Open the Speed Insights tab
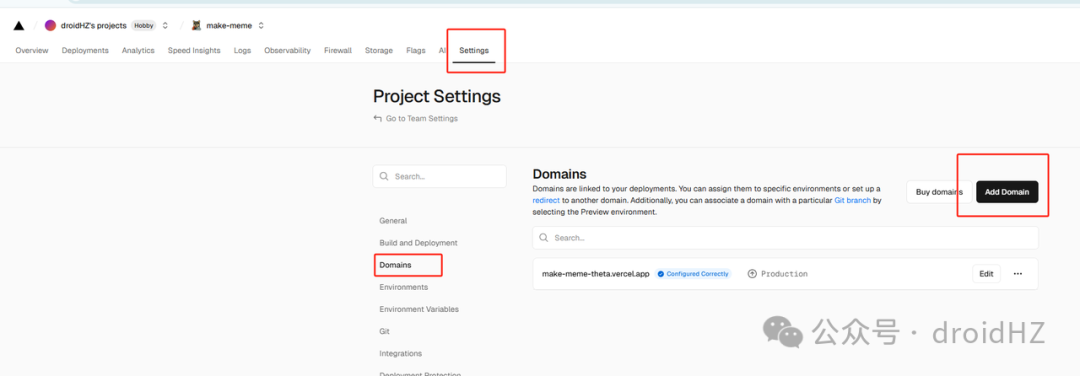The height and width of the screenshot is (376, 1080). (194, 50)
